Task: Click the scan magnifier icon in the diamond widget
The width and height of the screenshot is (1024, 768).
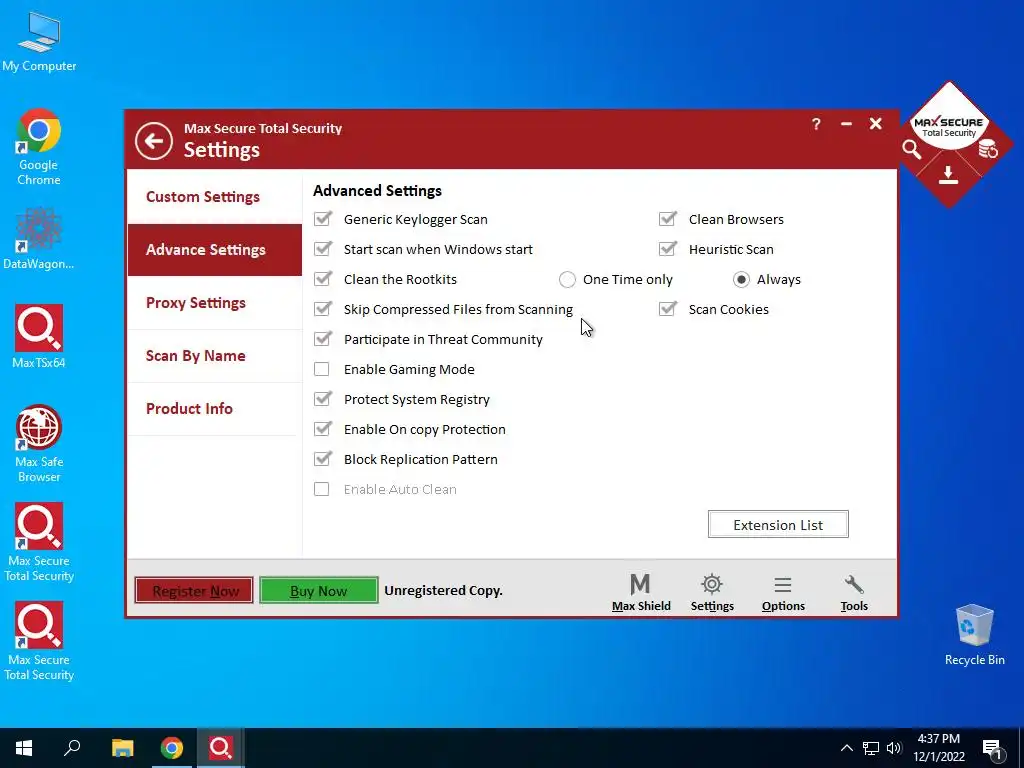Action: (x=912, y=150)
